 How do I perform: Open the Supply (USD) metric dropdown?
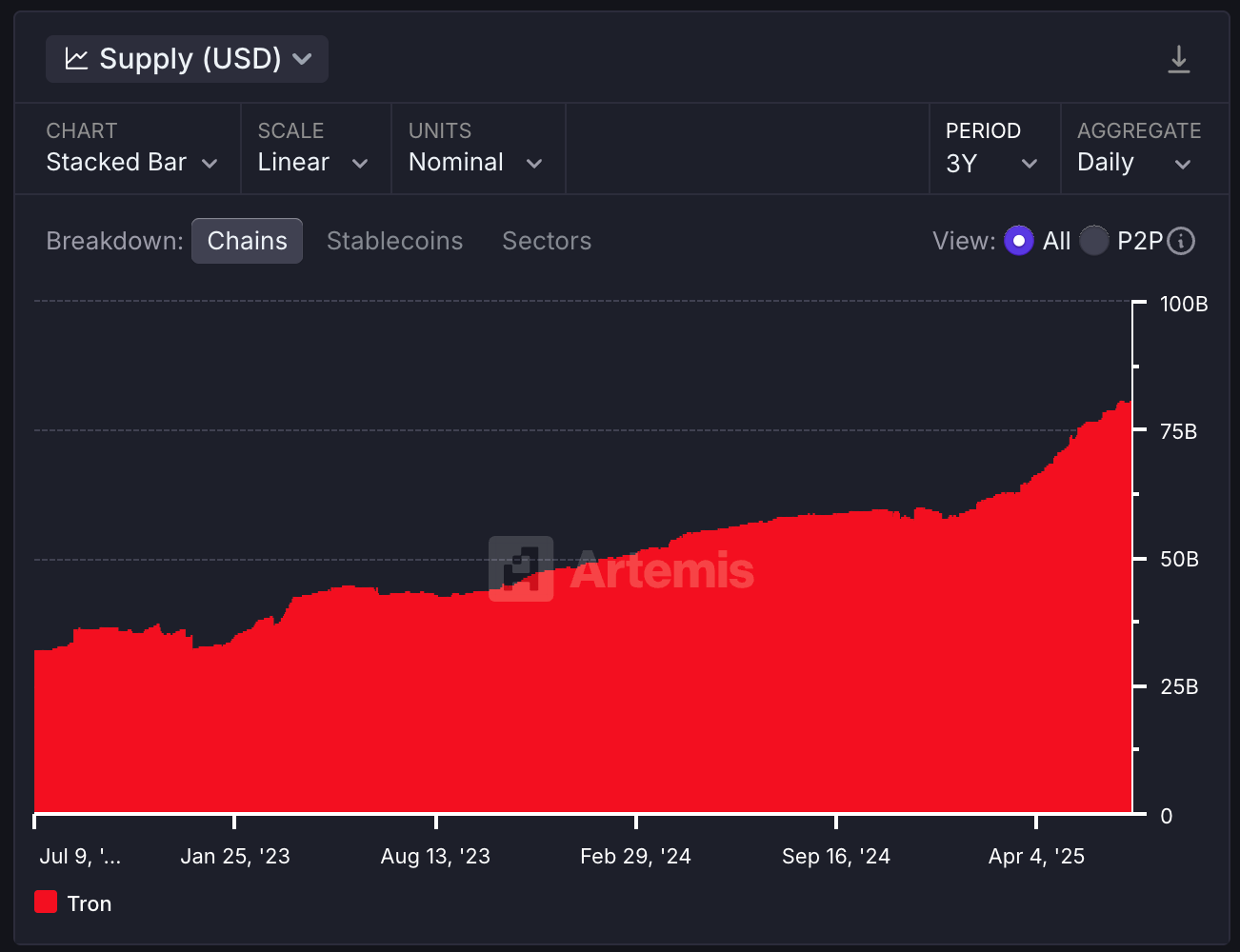188,59
